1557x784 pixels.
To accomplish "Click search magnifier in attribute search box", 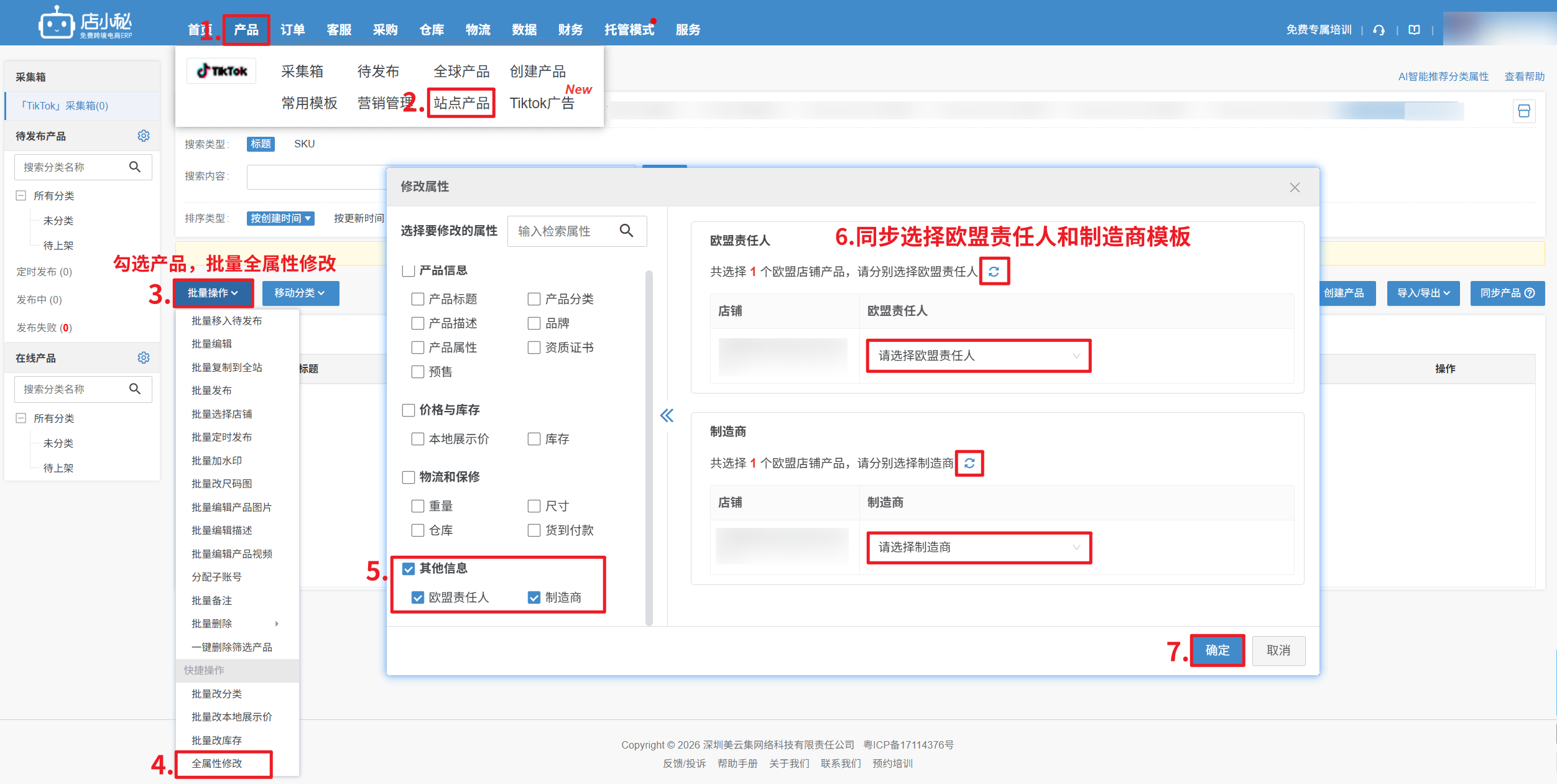I will pyautogui.click(x=626, y=231).
